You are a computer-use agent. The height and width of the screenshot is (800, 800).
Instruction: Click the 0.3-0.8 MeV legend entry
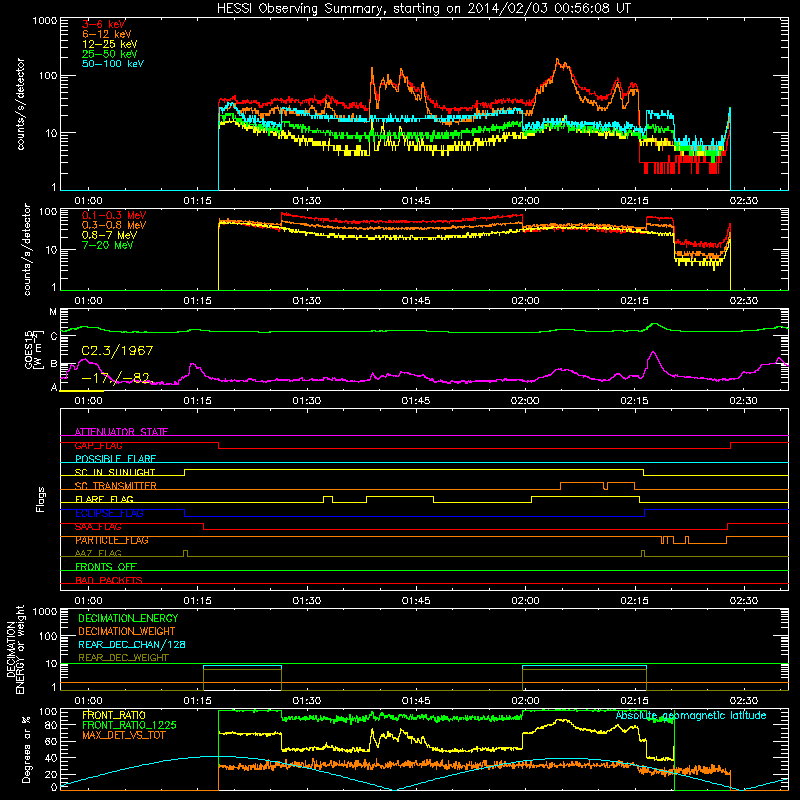coord(114,225)
